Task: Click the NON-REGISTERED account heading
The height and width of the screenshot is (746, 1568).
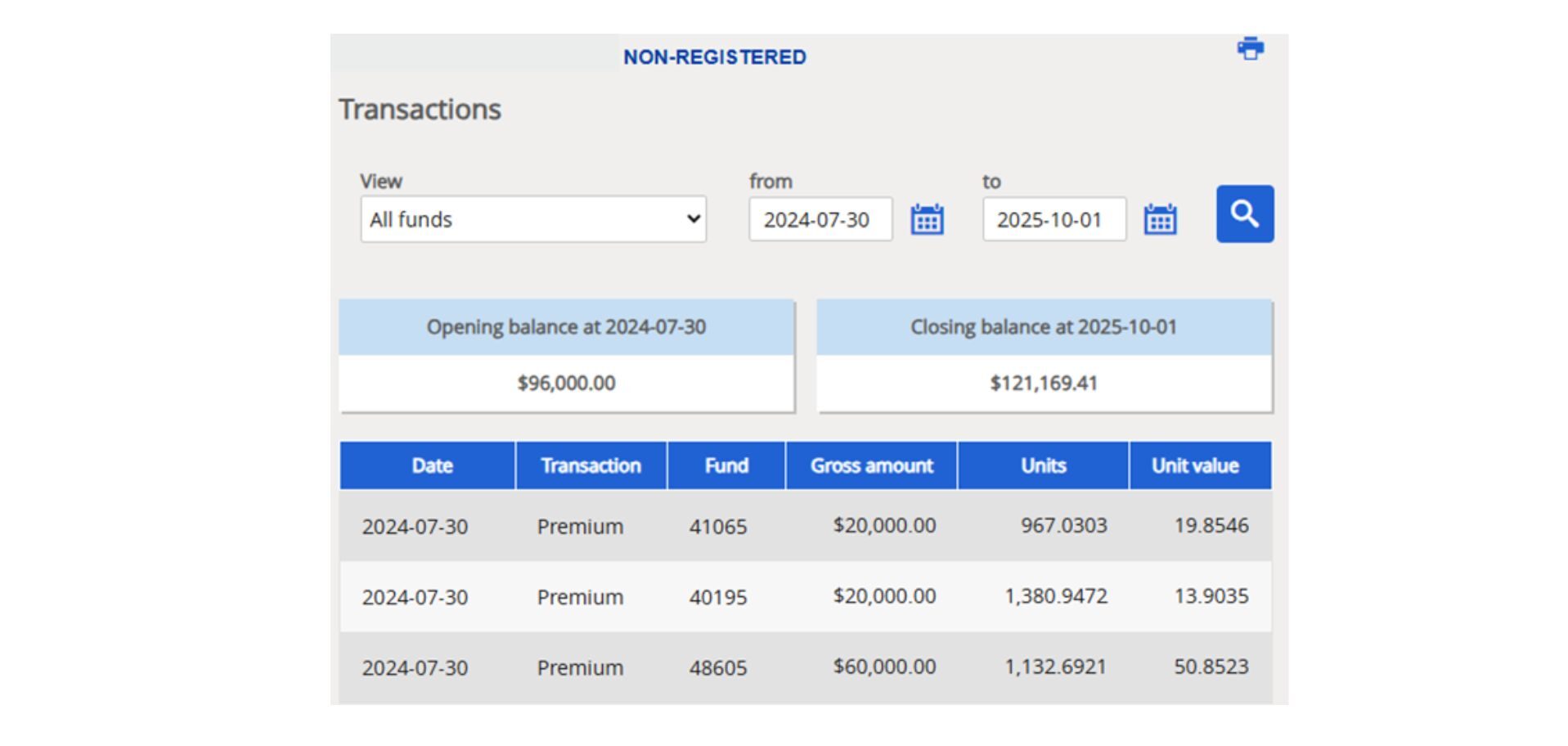Action: coord(714,57)
